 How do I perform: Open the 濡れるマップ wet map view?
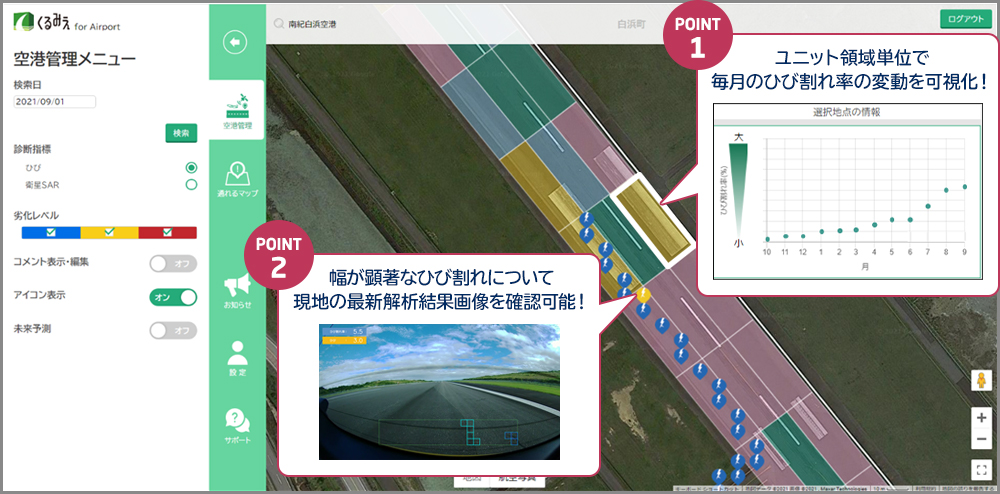(x=237, y=178)
